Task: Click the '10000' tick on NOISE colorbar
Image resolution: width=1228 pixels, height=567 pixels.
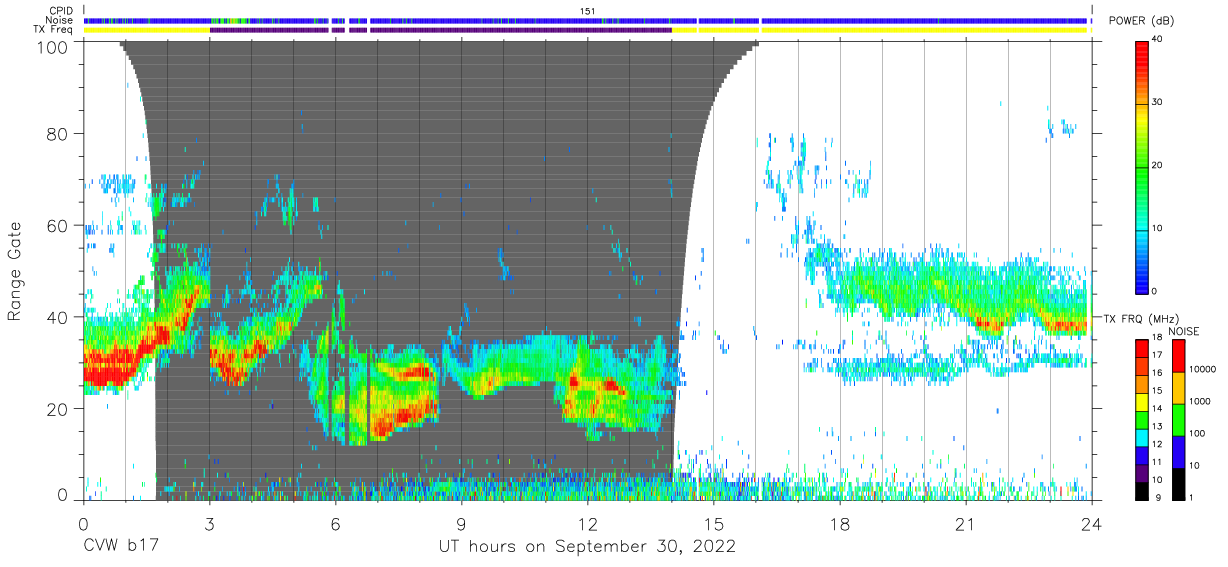Action: [x=1205, y=370]
